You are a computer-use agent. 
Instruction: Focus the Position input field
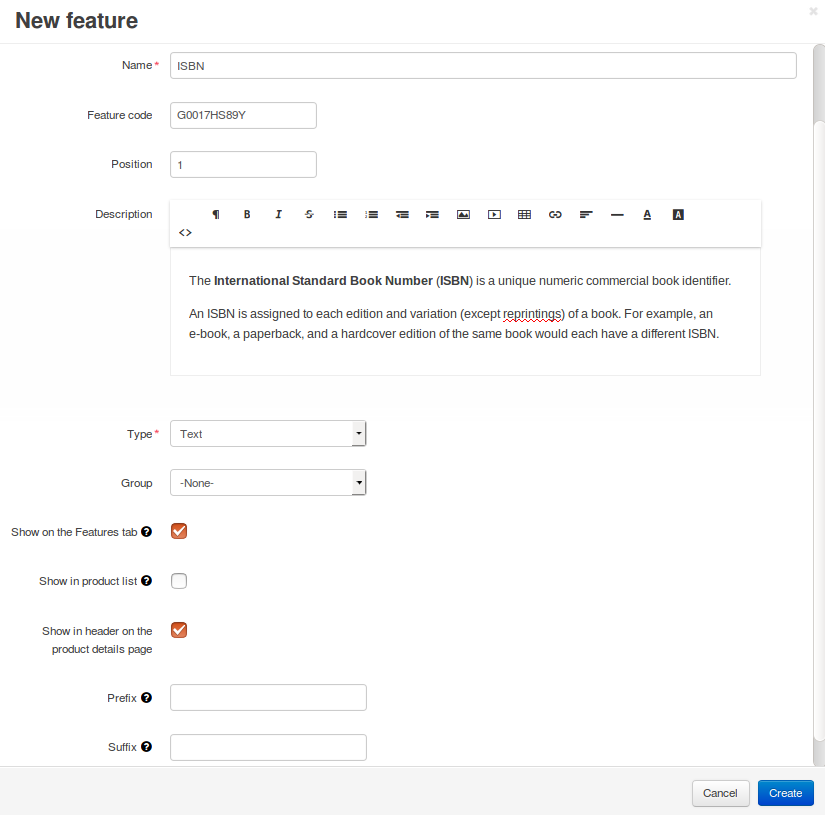pos(243,165)
